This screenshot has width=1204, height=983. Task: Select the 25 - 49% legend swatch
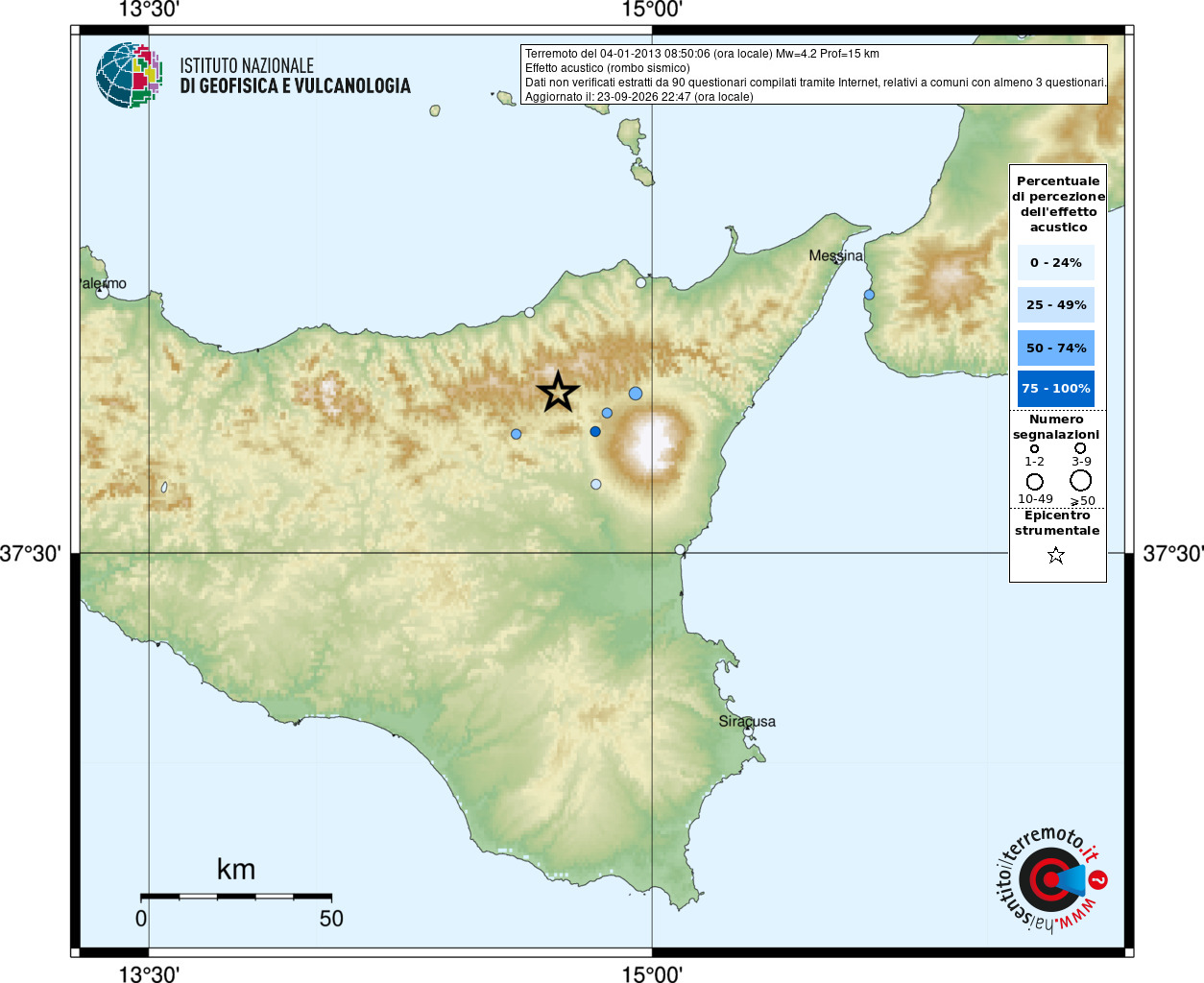tap(1056, 304)
